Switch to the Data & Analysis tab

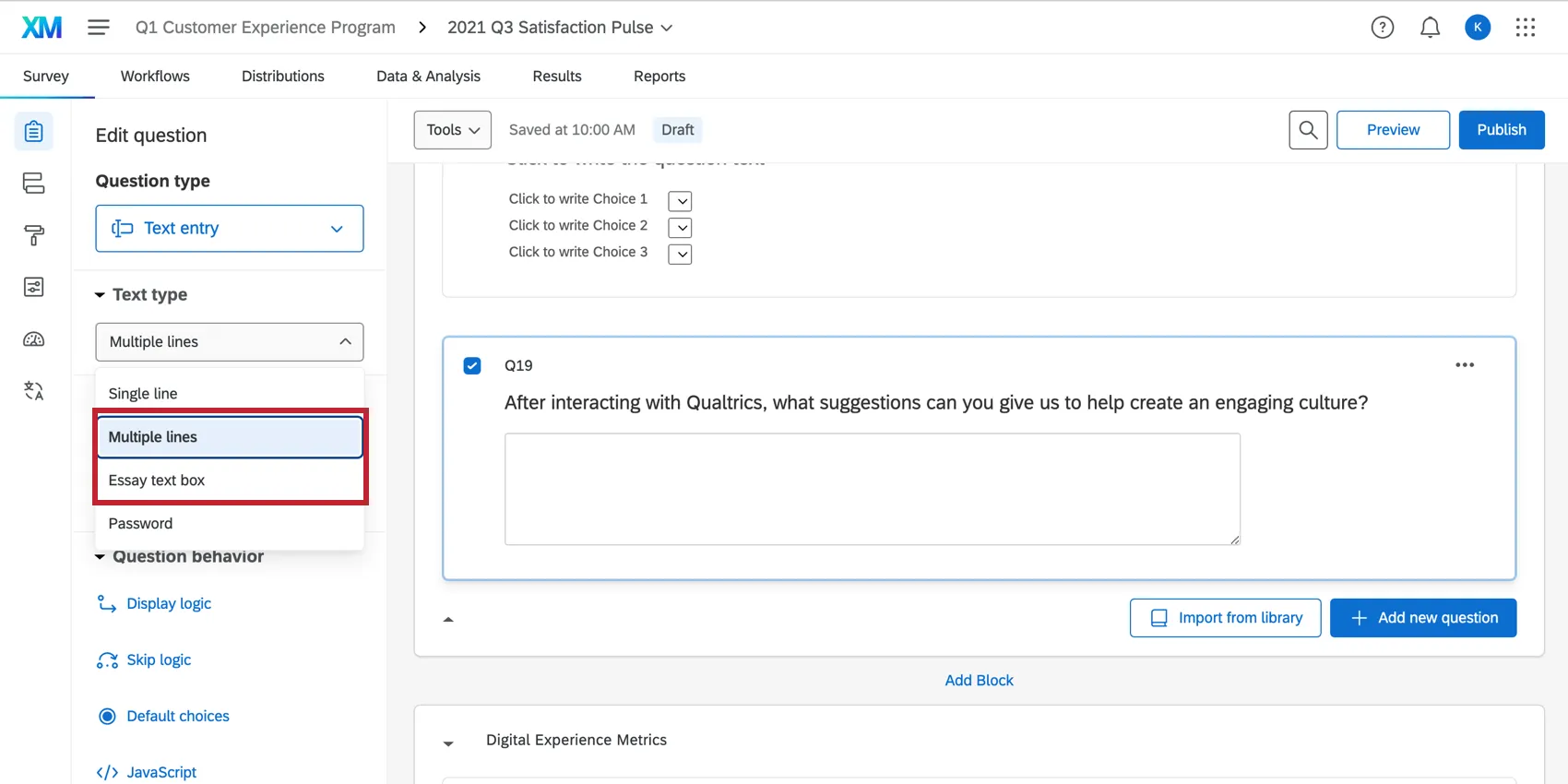click(428, 77)
